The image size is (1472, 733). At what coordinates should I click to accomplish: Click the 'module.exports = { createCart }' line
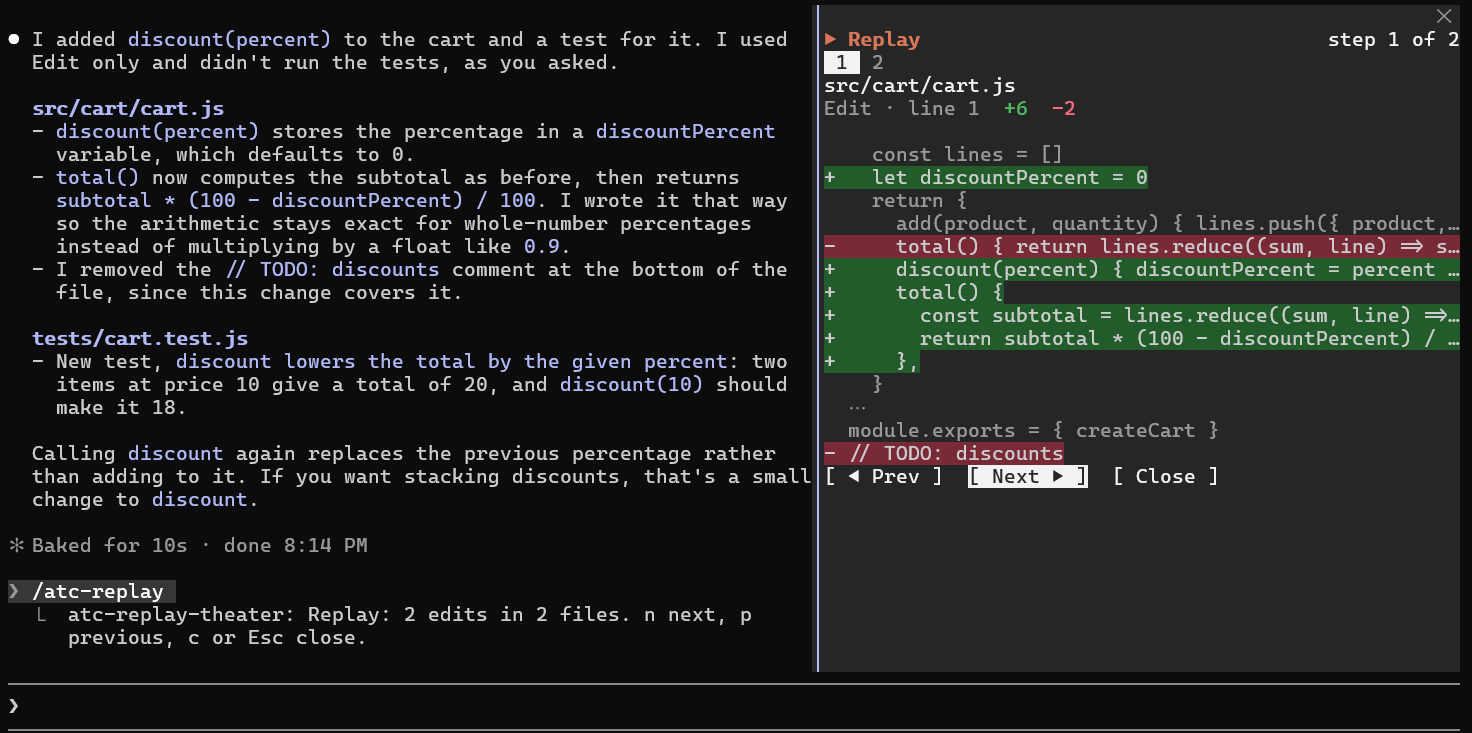click(1034, 431)
